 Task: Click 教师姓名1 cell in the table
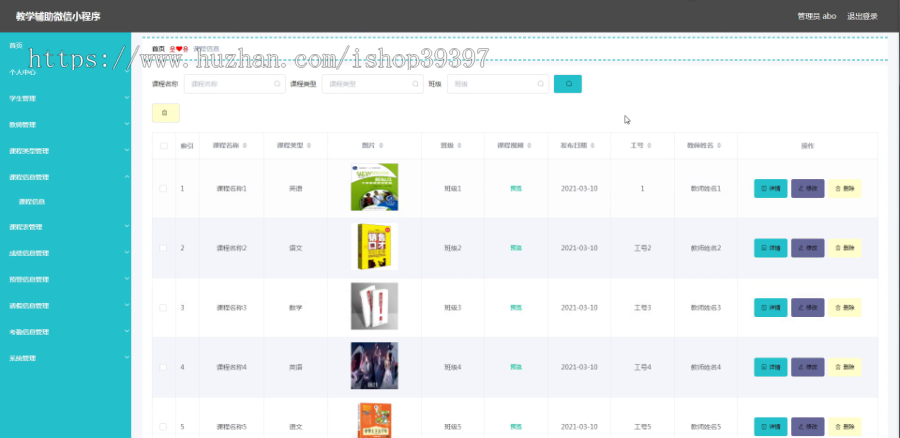click(x=706, y=188)
